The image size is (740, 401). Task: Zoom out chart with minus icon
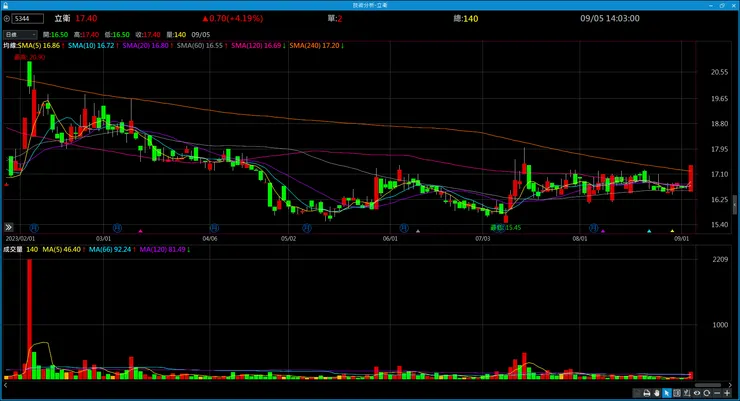coord(717,393)
